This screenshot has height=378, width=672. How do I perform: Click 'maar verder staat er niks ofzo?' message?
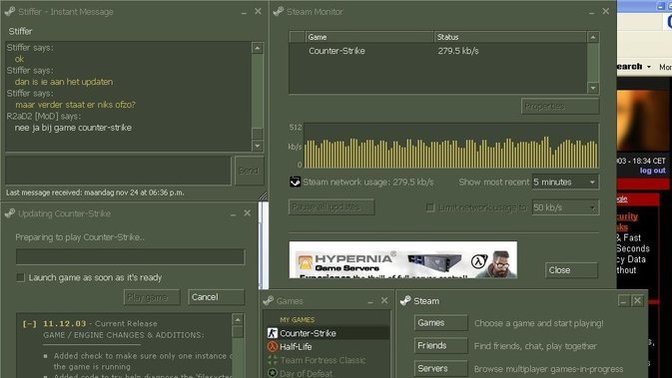(75, 105)
